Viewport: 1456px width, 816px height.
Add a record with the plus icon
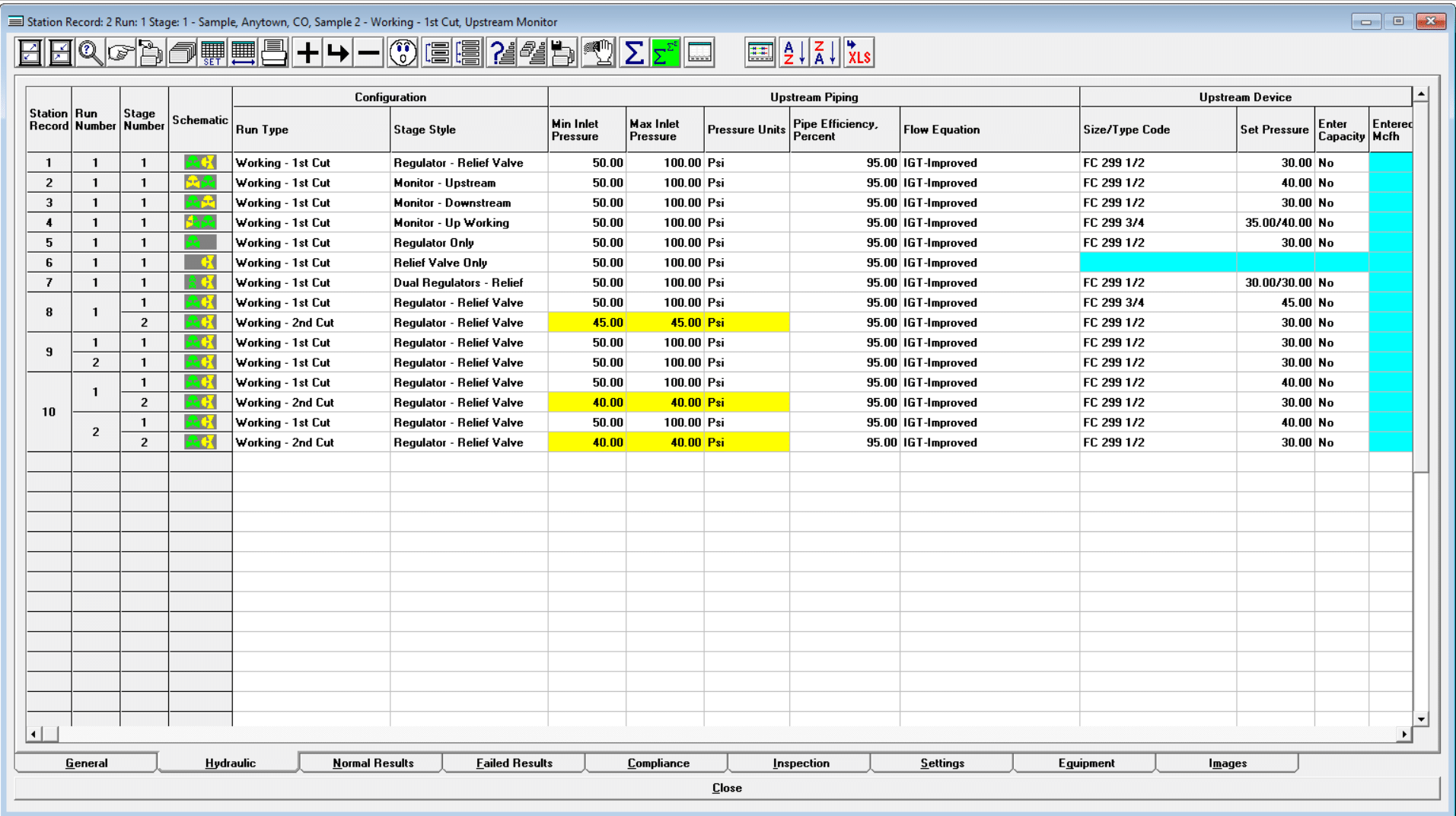click(307, 53)
